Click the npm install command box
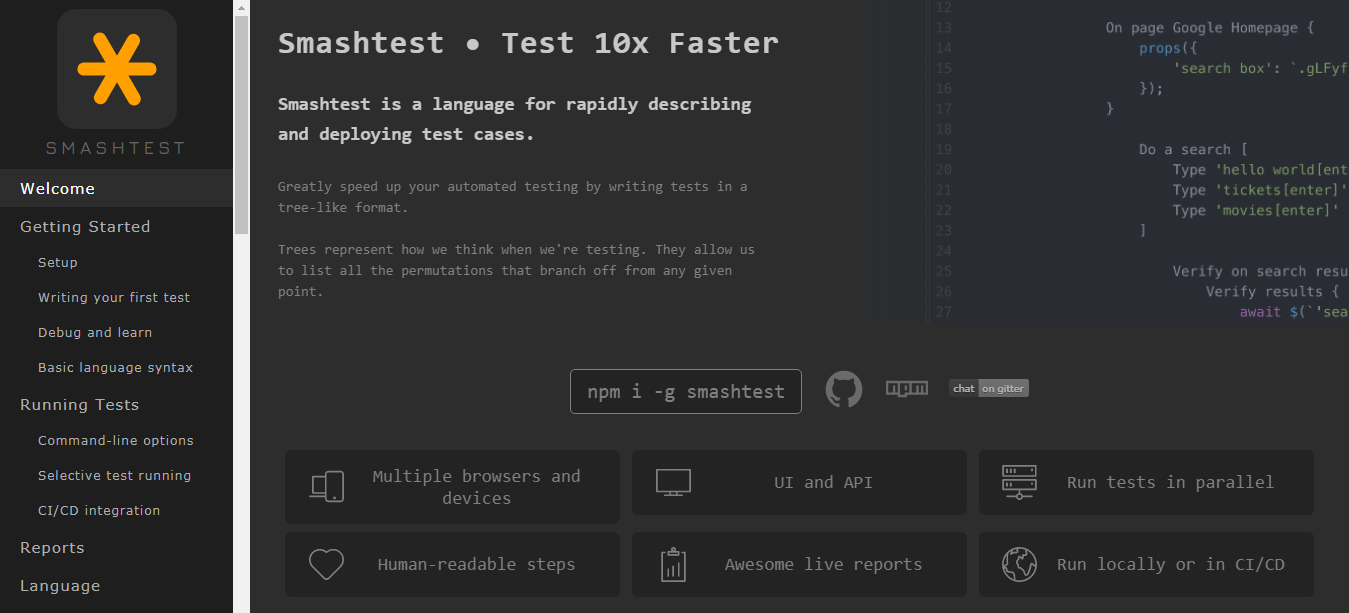 [685, 391]
